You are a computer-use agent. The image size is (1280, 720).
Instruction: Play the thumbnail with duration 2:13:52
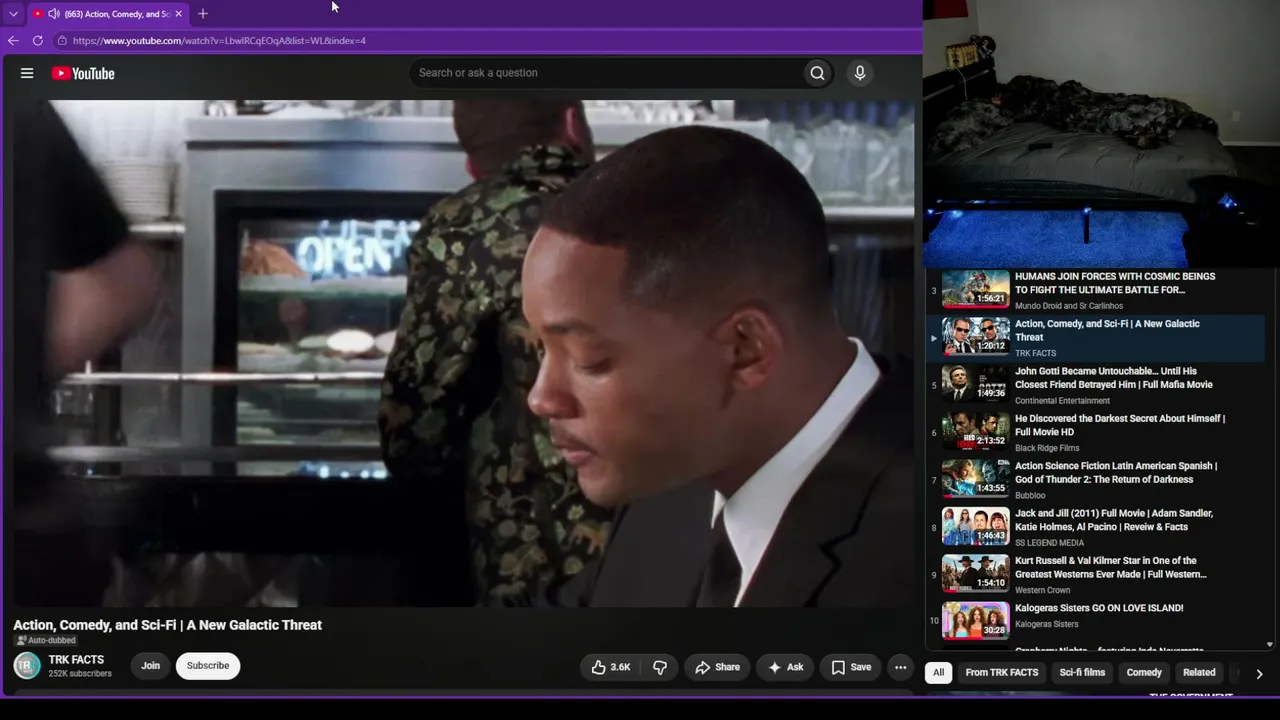[x=976, y=431]
